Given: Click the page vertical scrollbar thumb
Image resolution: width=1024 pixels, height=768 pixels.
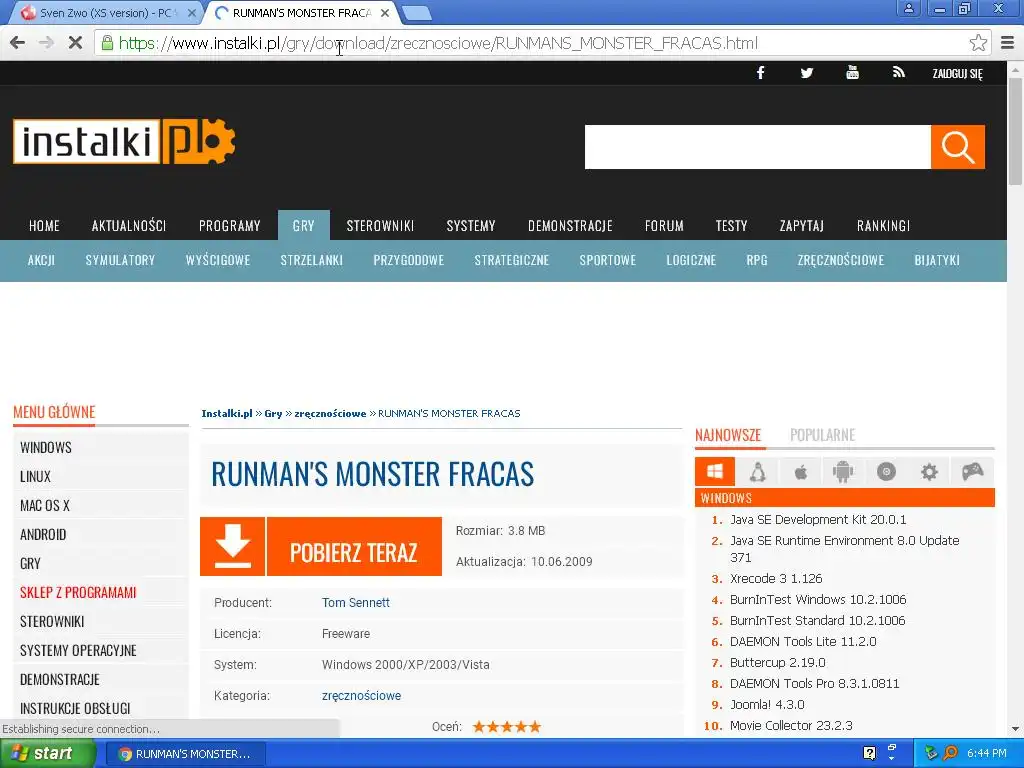Looking at the screenshot, I should (x=1016, y=129).
